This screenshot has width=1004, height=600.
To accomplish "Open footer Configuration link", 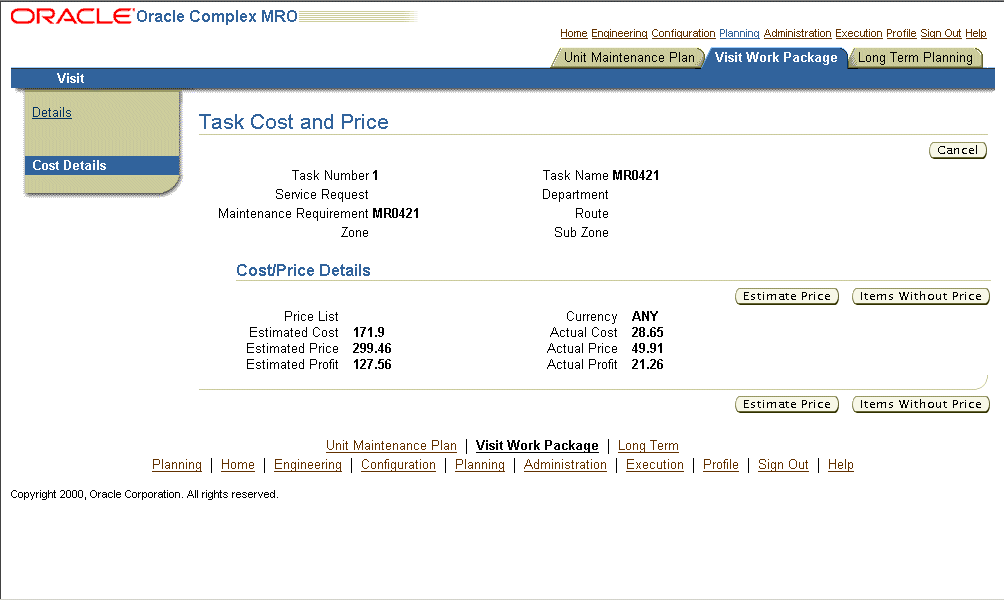I will (398, 465).
